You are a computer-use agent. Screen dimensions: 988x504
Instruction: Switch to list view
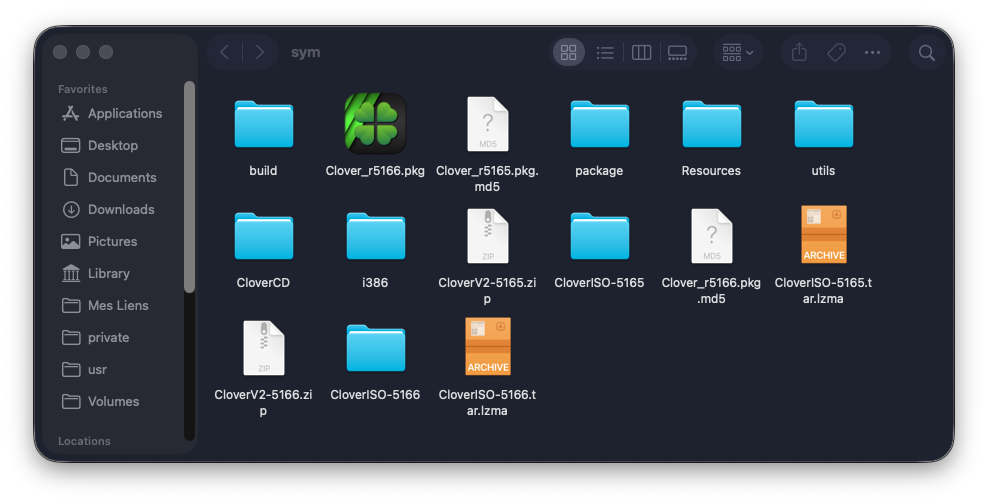tap(605, 52)
